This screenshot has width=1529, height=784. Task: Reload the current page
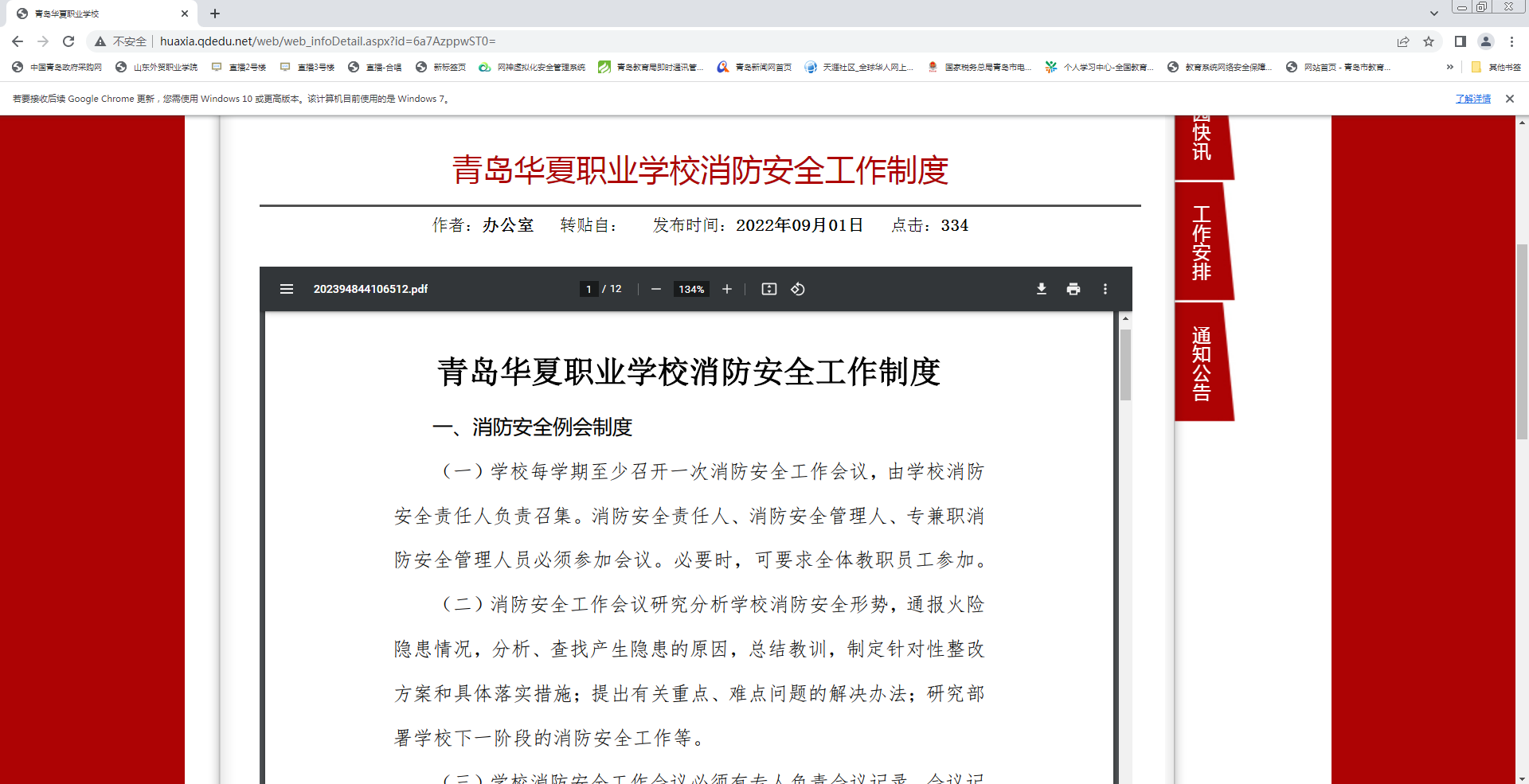tap(68, 41)
